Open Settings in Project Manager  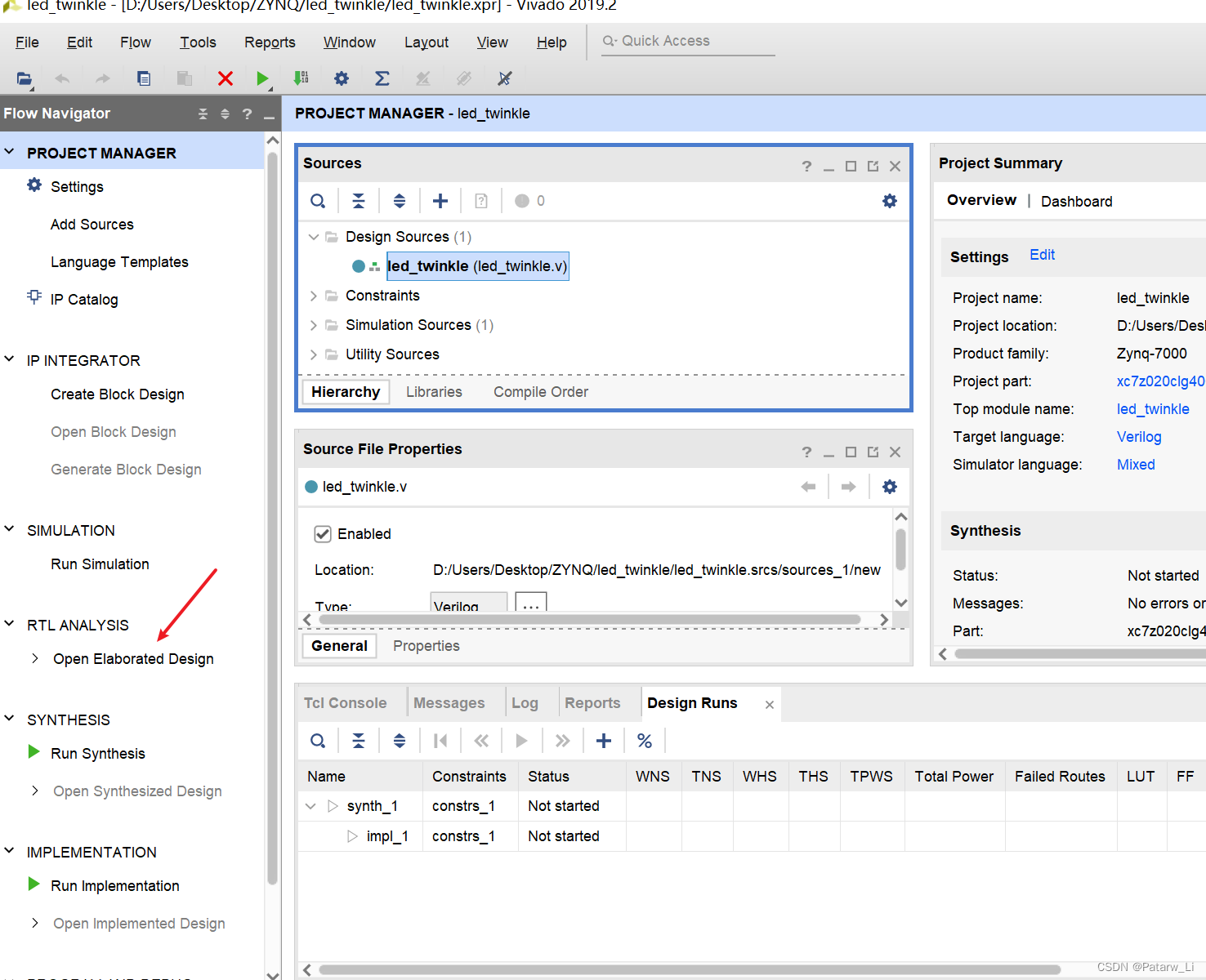(77, 187)
